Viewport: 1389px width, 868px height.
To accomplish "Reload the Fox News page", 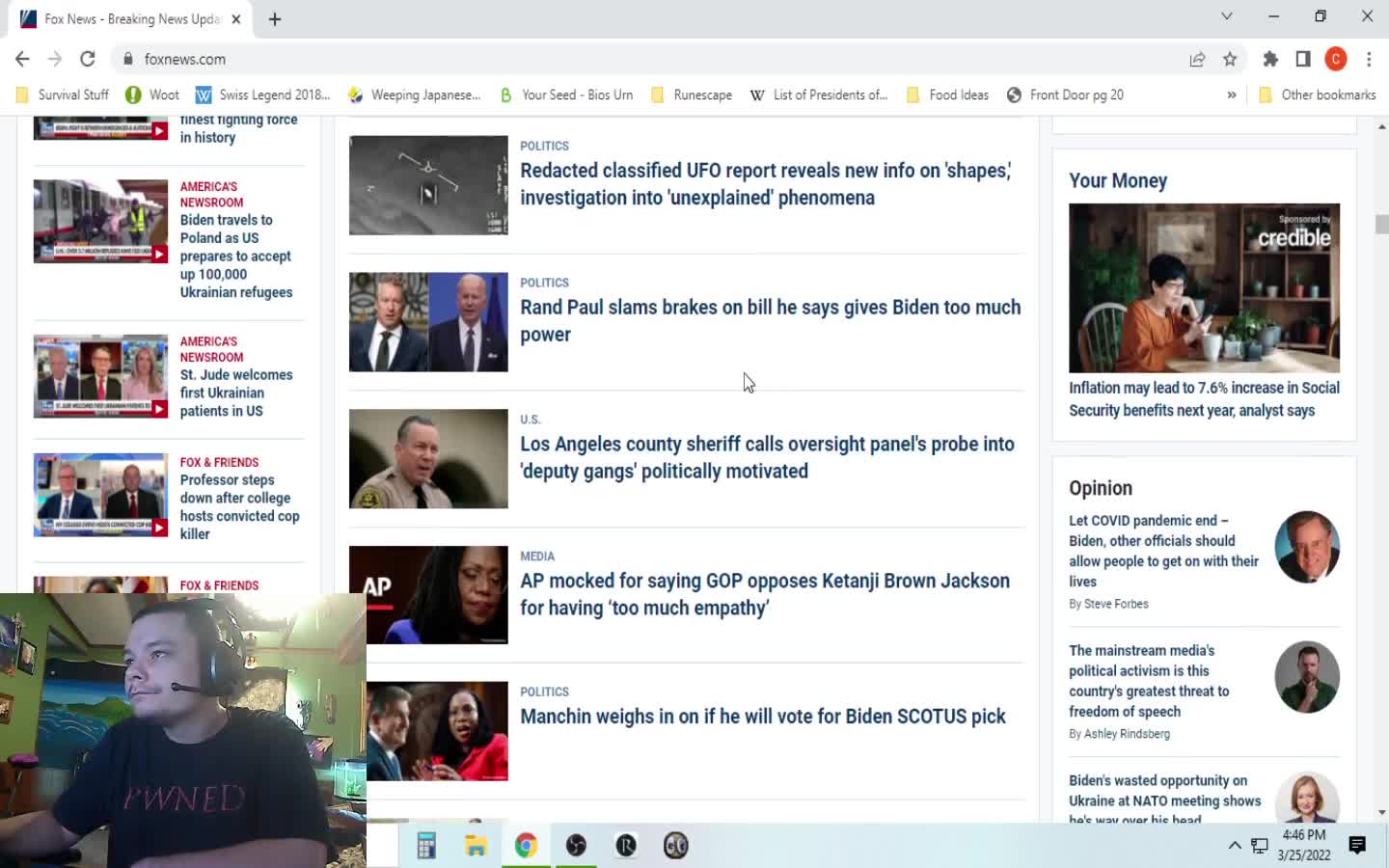I will pos(88,59).
